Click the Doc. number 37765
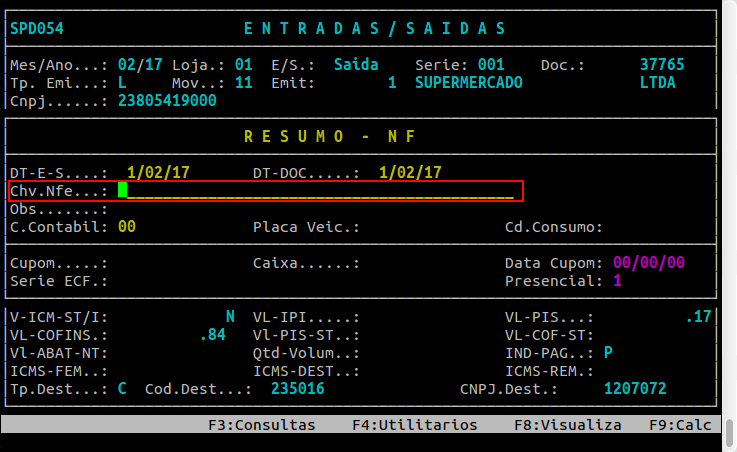Viewport: 737px width, 452px height. click(662, 64)
